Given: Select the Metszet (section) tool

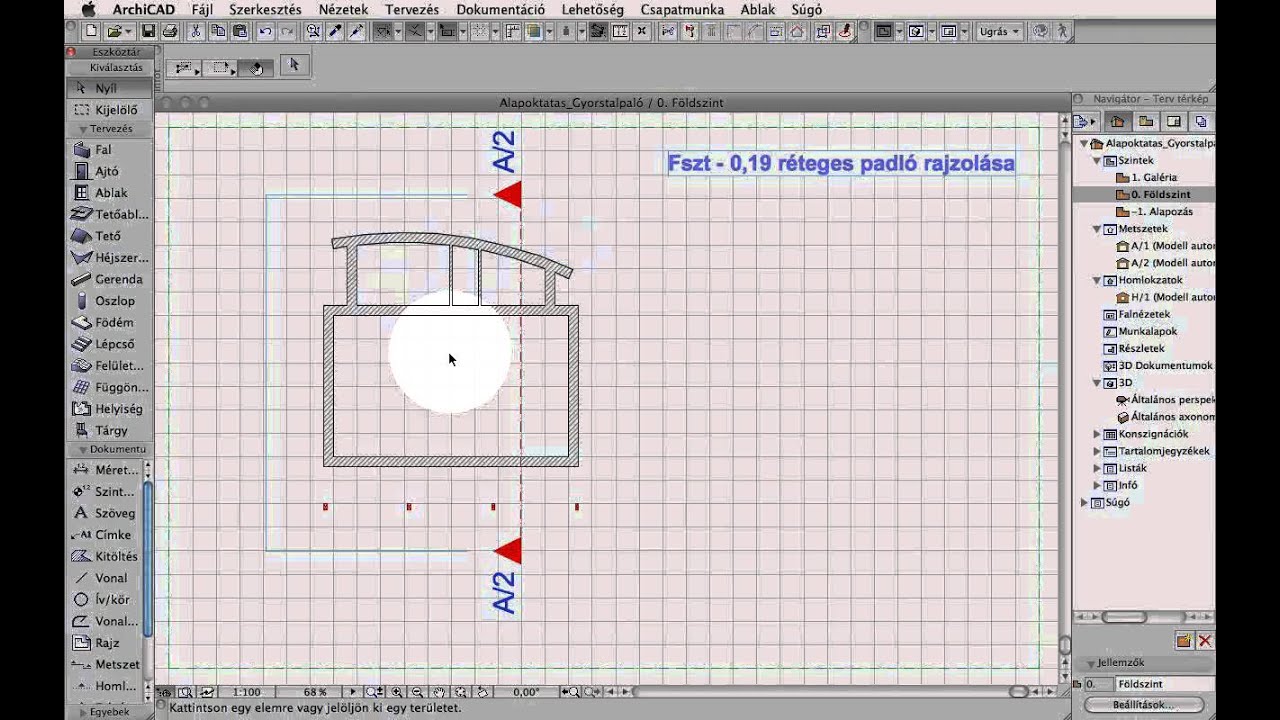Looking at the screenshot, I should click(106, 664).
